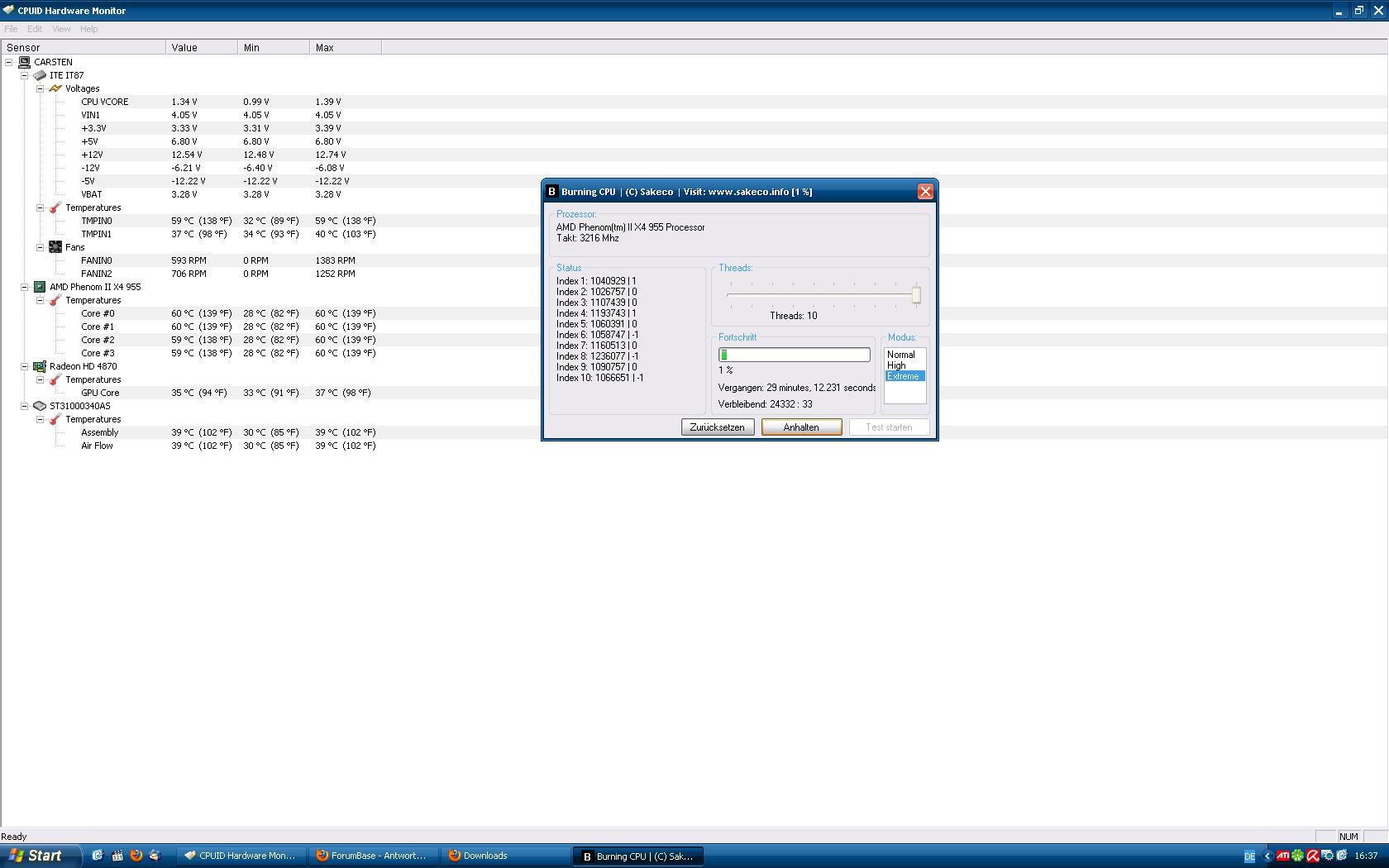Collapse the Radeon HD 4870 node
This screenshot has width=1389, height=868.
(24, 366)
